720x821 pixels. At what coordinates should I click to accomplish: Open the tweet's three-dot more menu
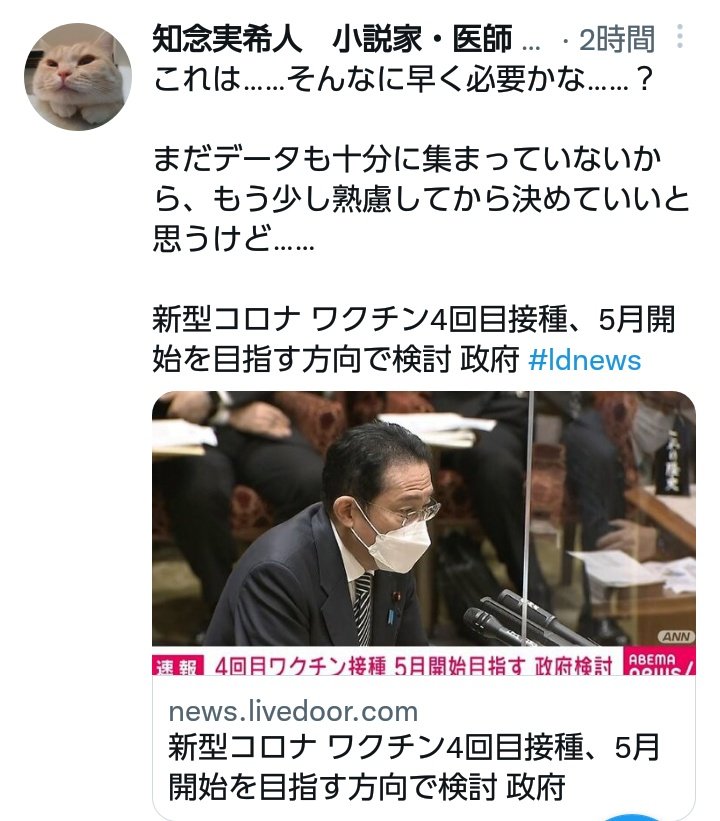[680, 37]
